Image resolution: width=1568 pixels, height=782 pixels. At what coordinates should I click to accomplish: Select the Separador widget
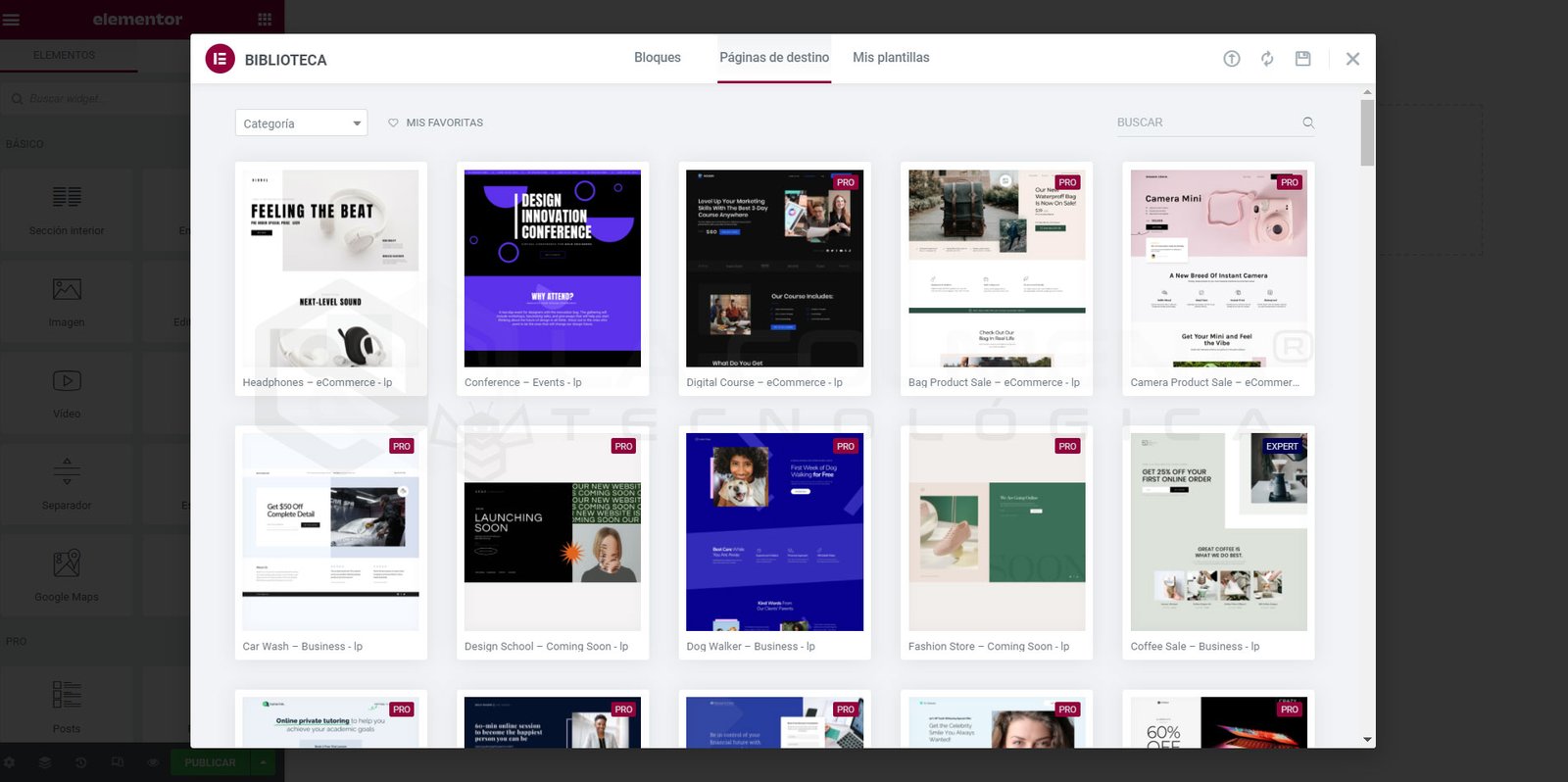67,484
